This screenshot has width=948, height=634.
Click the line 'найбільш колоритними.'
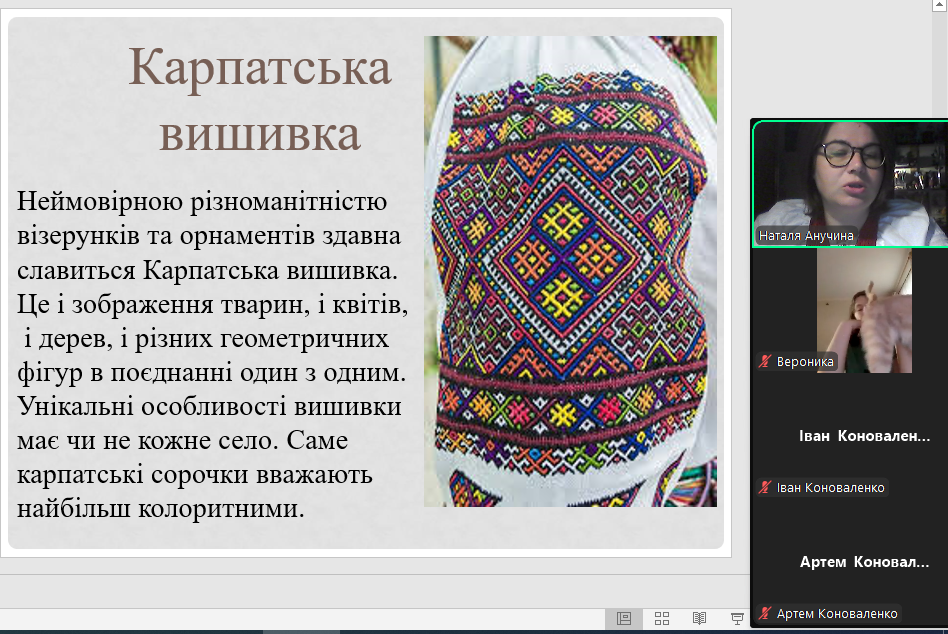(160, 508)
